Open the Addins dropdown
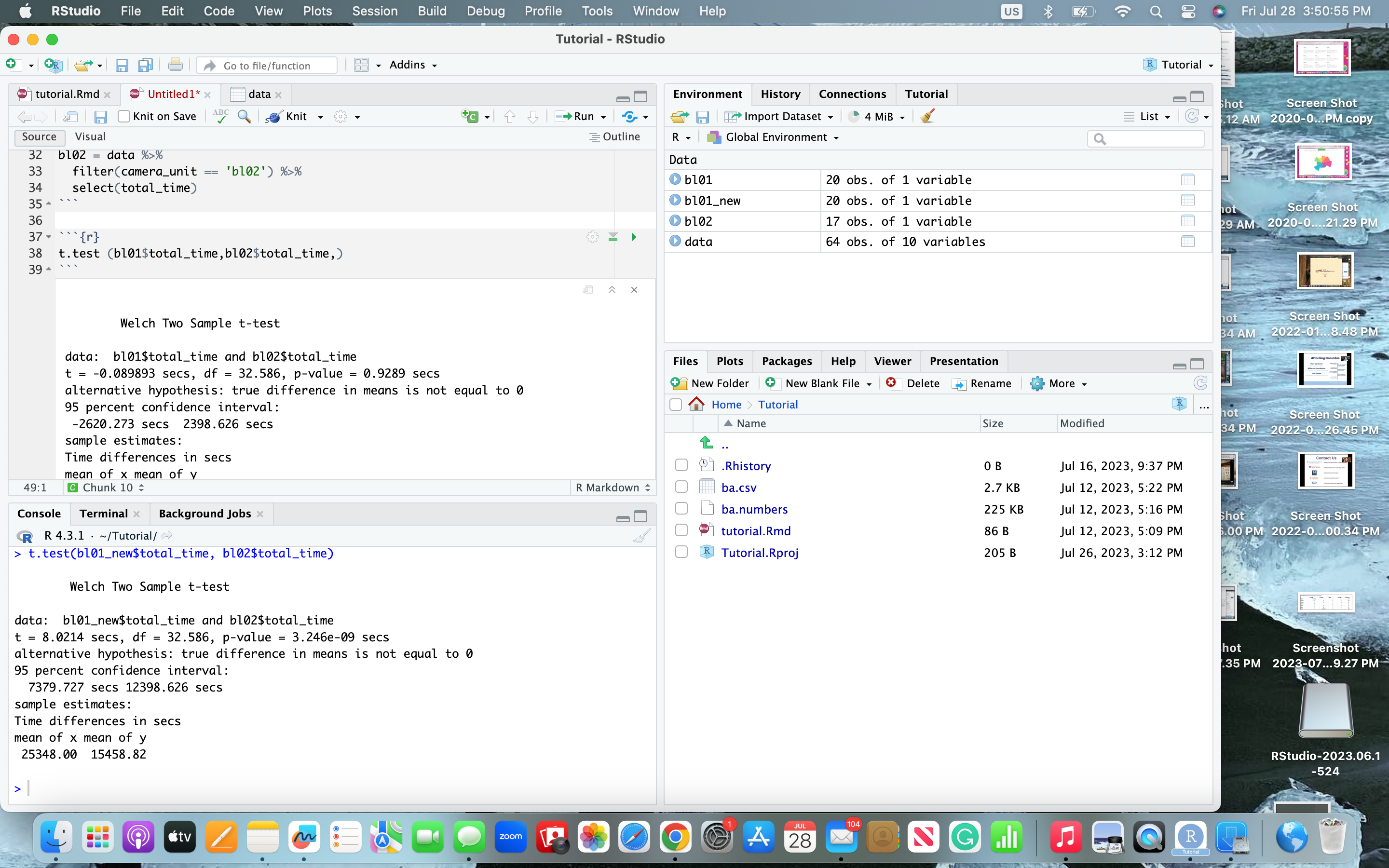The width and height of the screenshot is (1389, 868). (413, 65)
